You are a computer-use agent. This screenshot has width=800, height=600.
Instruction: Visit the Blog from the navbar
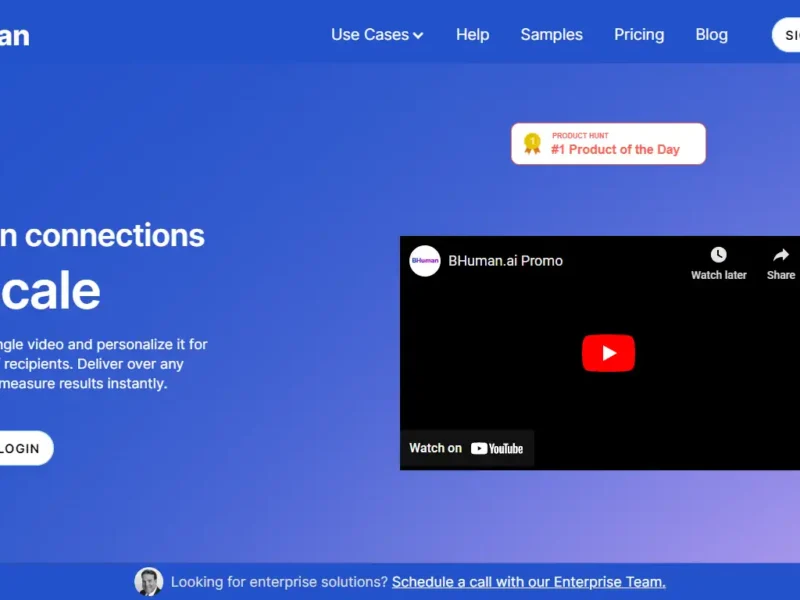click(711, 34)
